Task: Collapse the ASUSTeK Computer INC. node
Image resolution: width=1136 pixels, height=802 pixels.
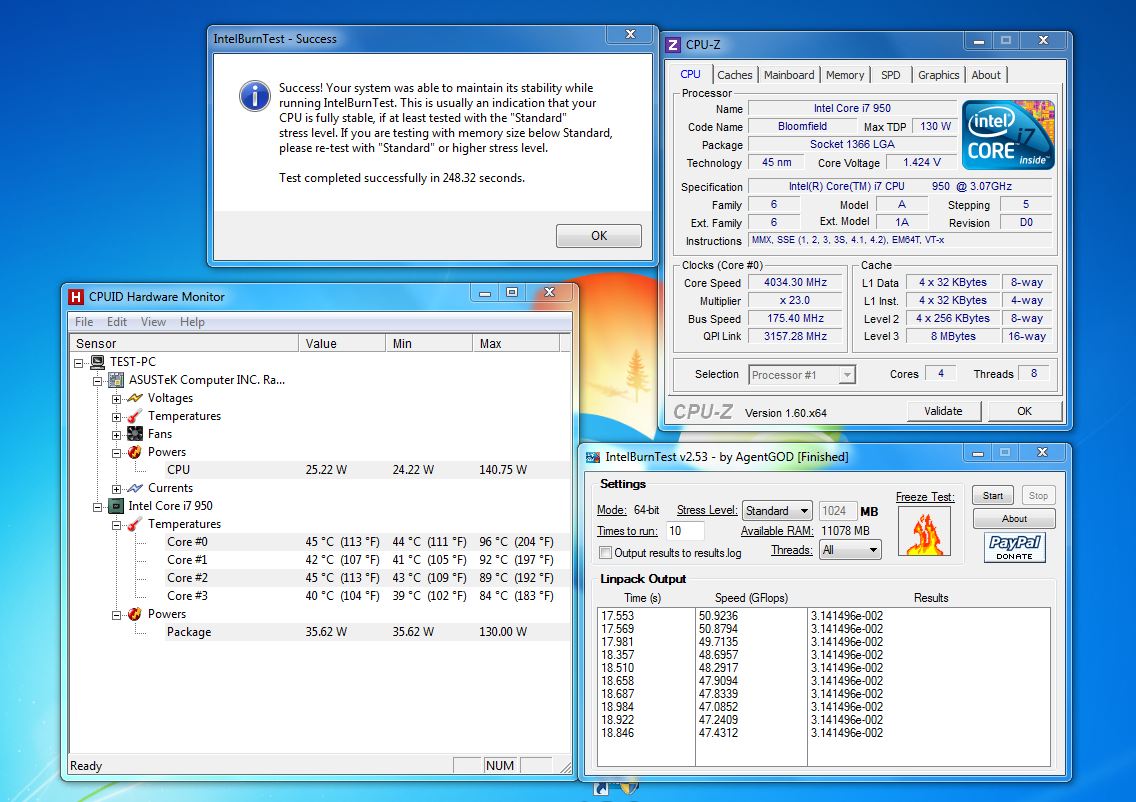Action: pos(97,380)
